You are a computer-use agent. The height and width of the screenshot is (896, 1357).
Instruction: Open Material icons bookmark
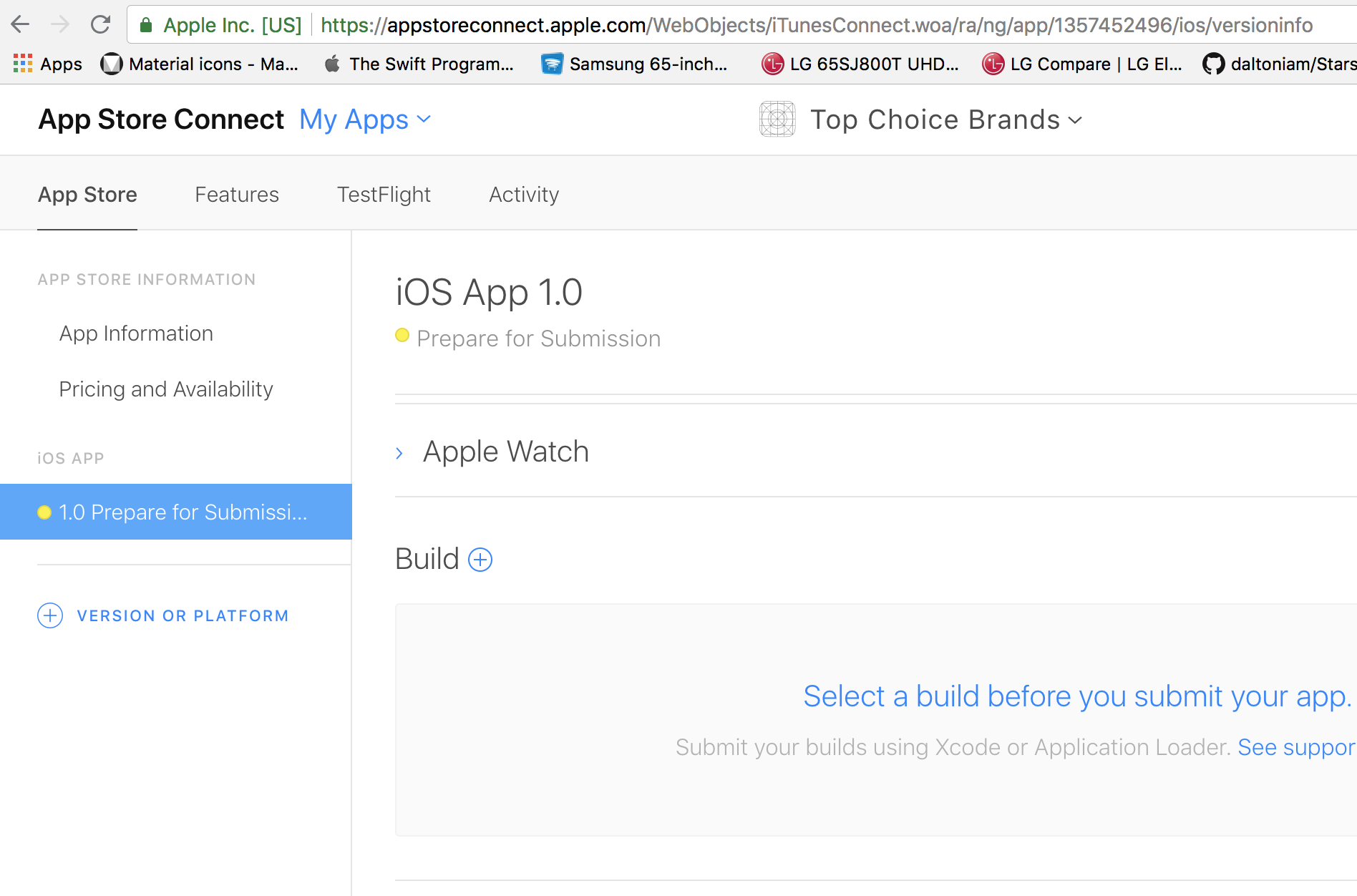[x=200, y=64]
